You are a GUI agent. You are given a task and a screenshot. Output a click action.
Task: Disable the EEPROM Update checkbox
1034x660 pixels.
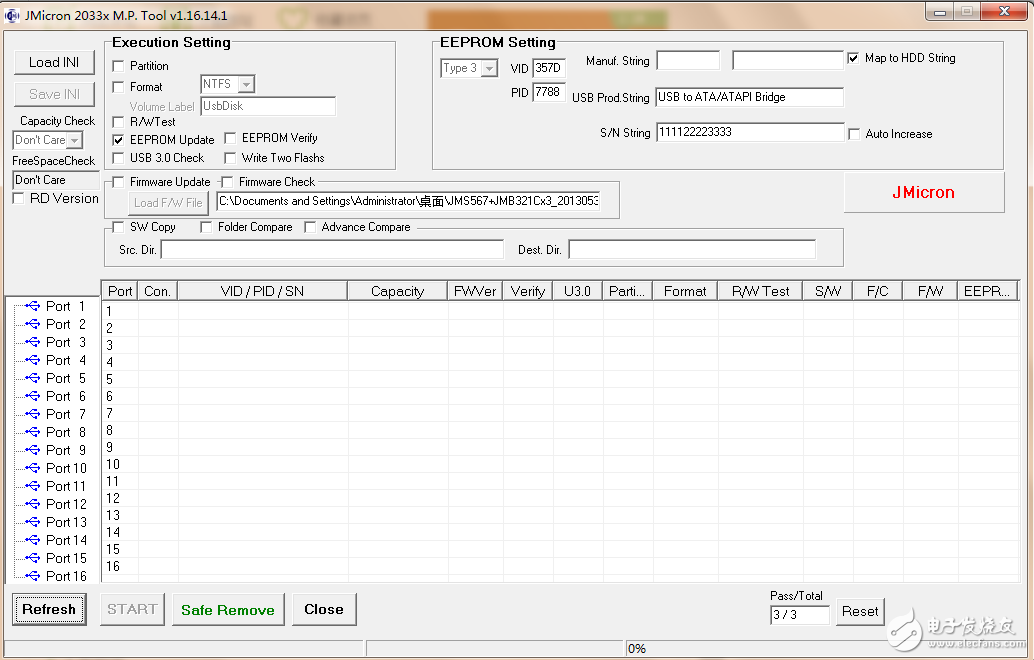(119, 140)
